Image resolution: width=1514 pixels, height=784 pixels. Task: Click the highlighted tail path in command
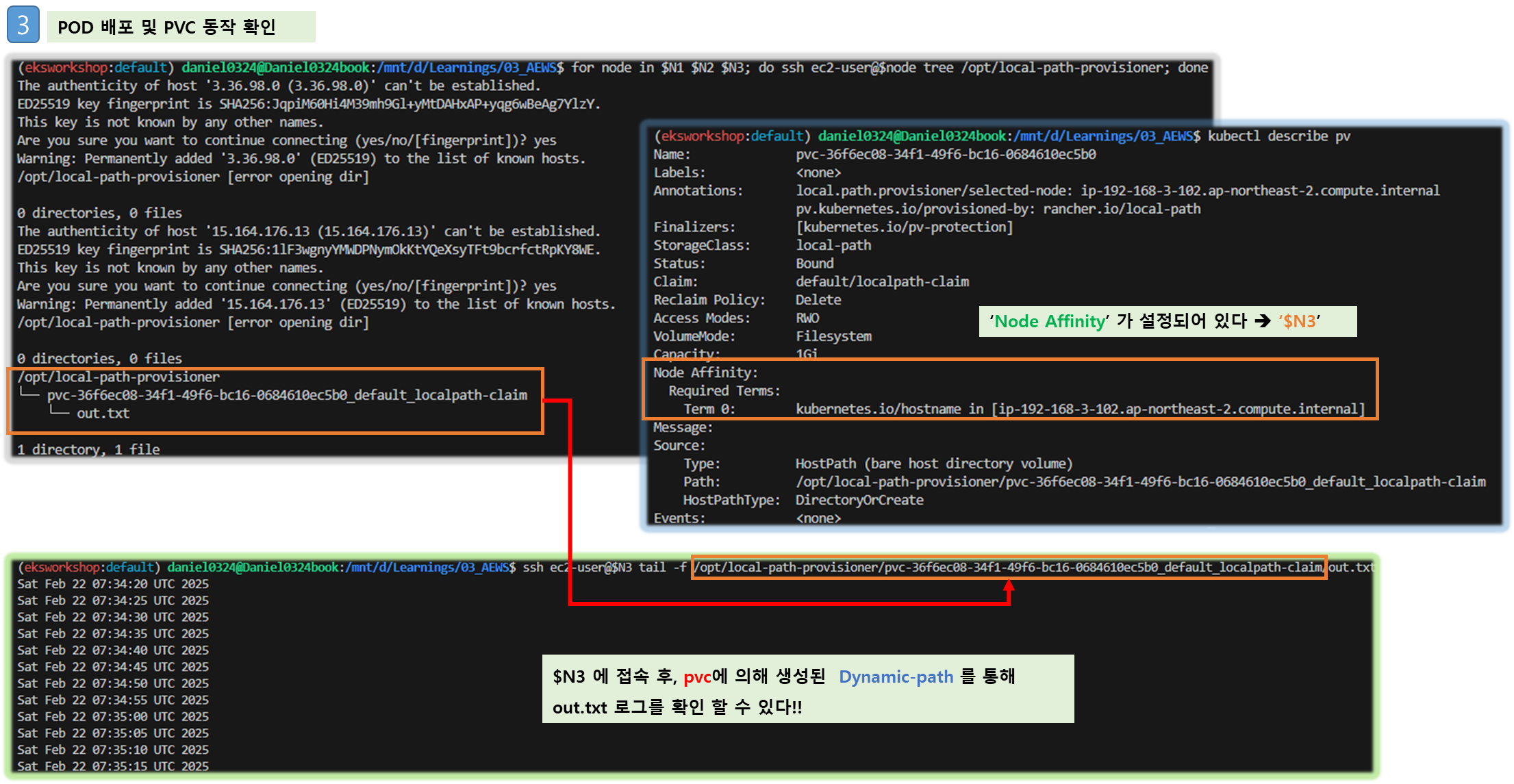coord(1008,567)
